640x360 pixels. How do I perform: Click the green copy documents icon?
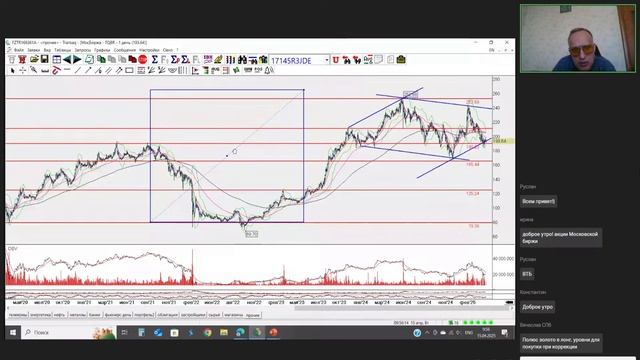101,60
